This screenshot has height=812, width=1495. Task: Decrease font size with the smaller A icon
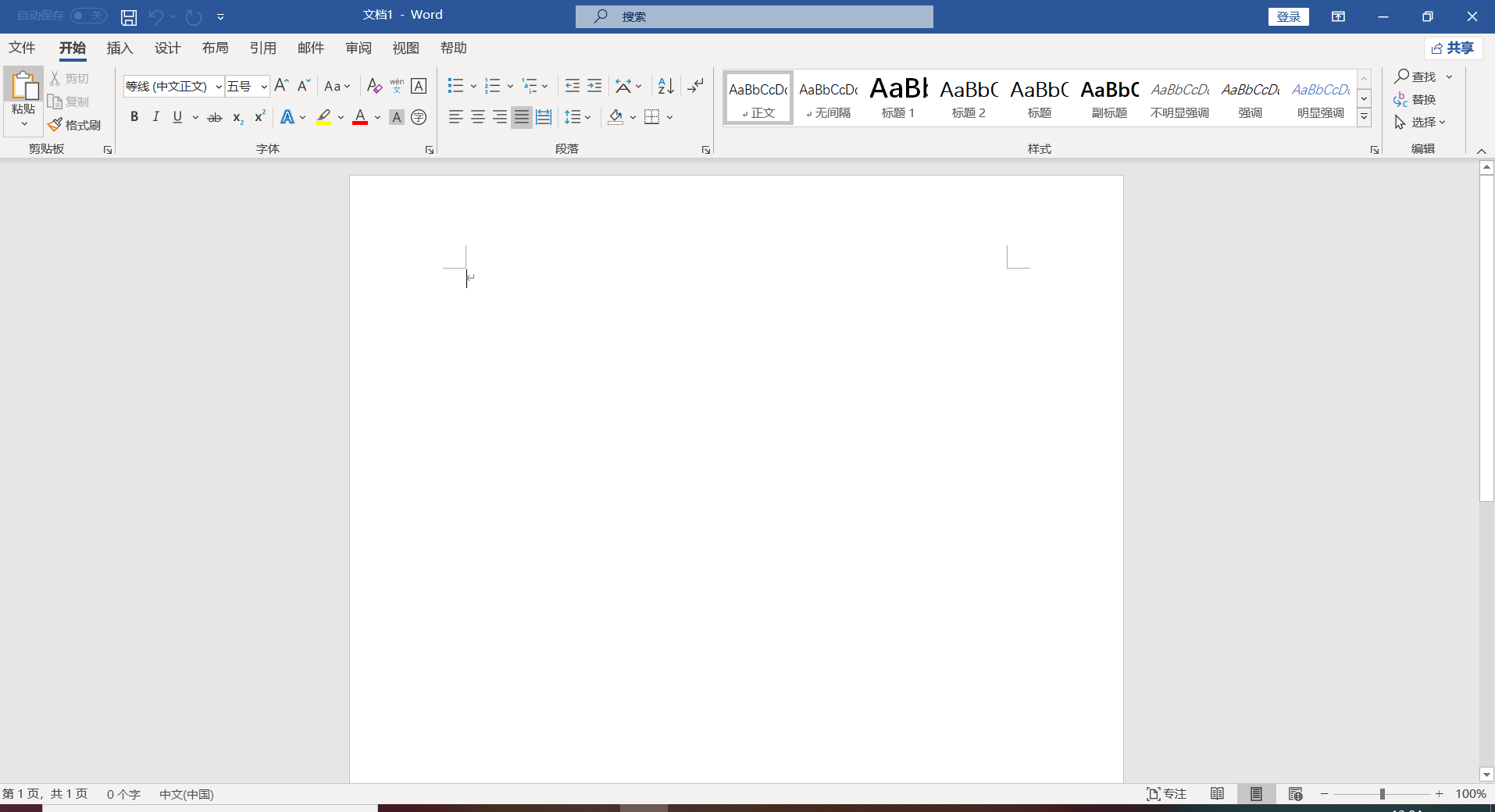point(304,86)
